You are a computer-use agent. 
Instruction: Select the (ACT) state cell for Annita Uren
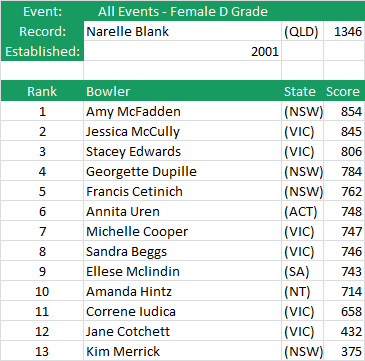[302, 211]
